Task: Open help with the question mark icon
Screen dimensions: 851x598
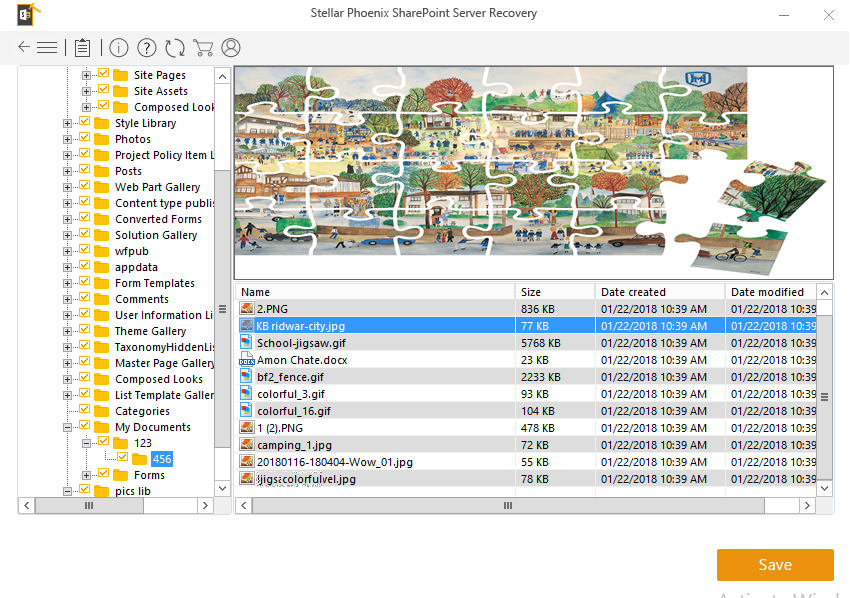Action: click(x=147, y=48)
